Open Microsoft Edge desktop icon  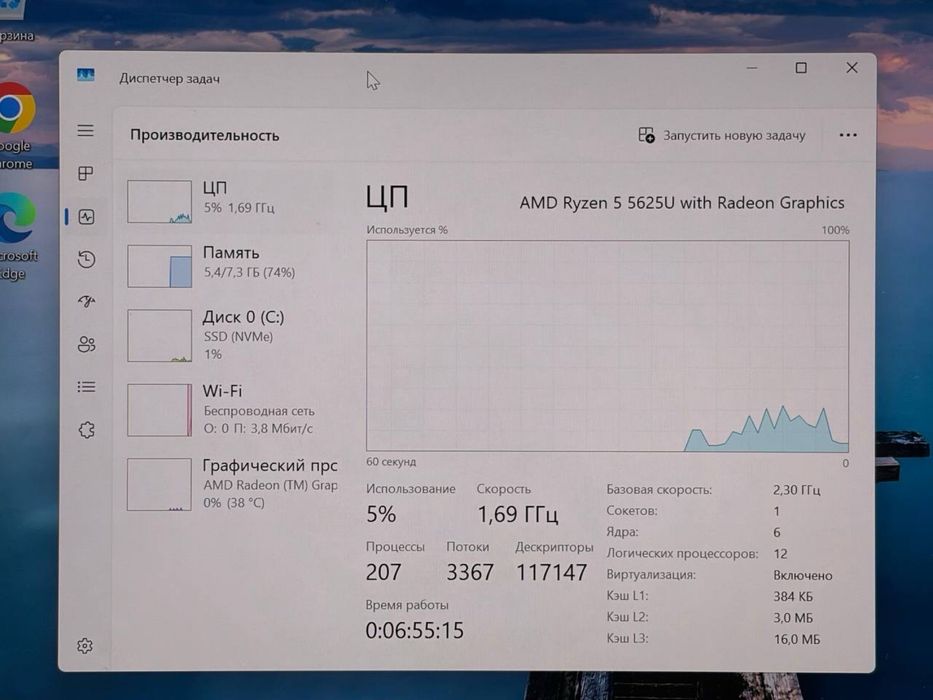(17, 236)
